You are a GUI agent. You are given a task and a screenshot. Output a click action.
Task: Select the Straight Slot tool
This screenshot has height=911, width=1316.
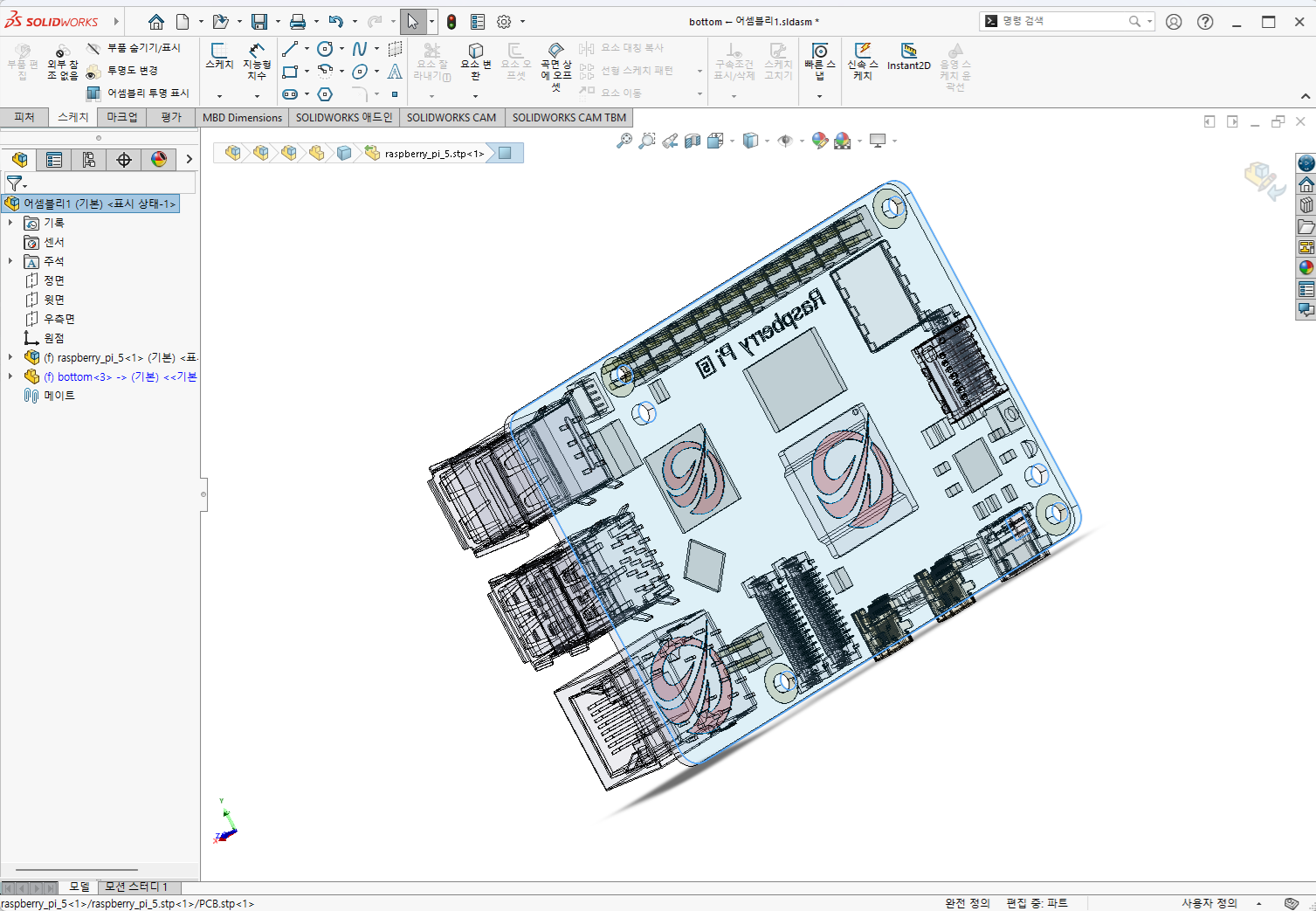290,93
